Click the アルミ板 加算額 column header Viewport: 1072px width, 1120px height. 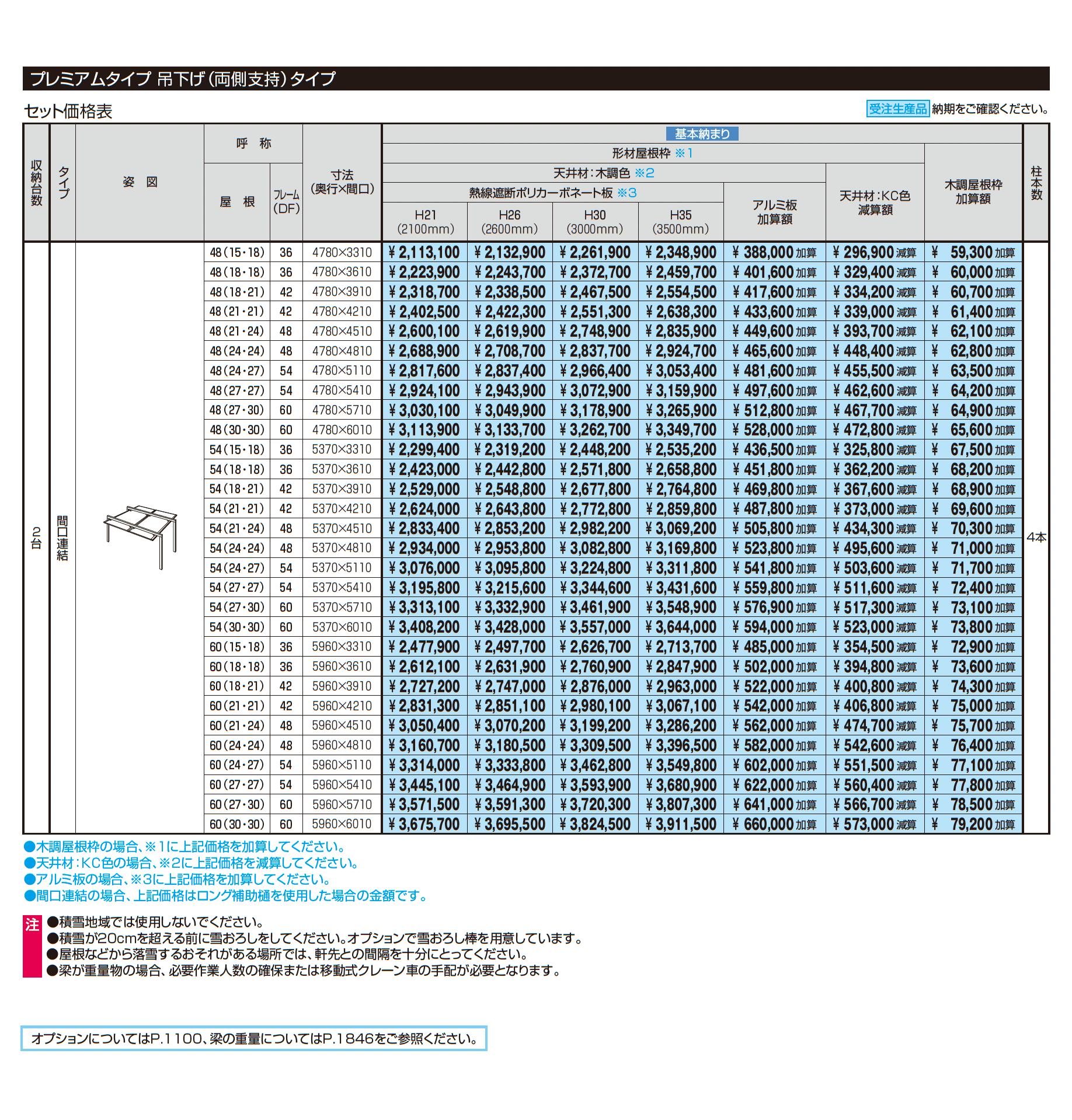point(775,212)
